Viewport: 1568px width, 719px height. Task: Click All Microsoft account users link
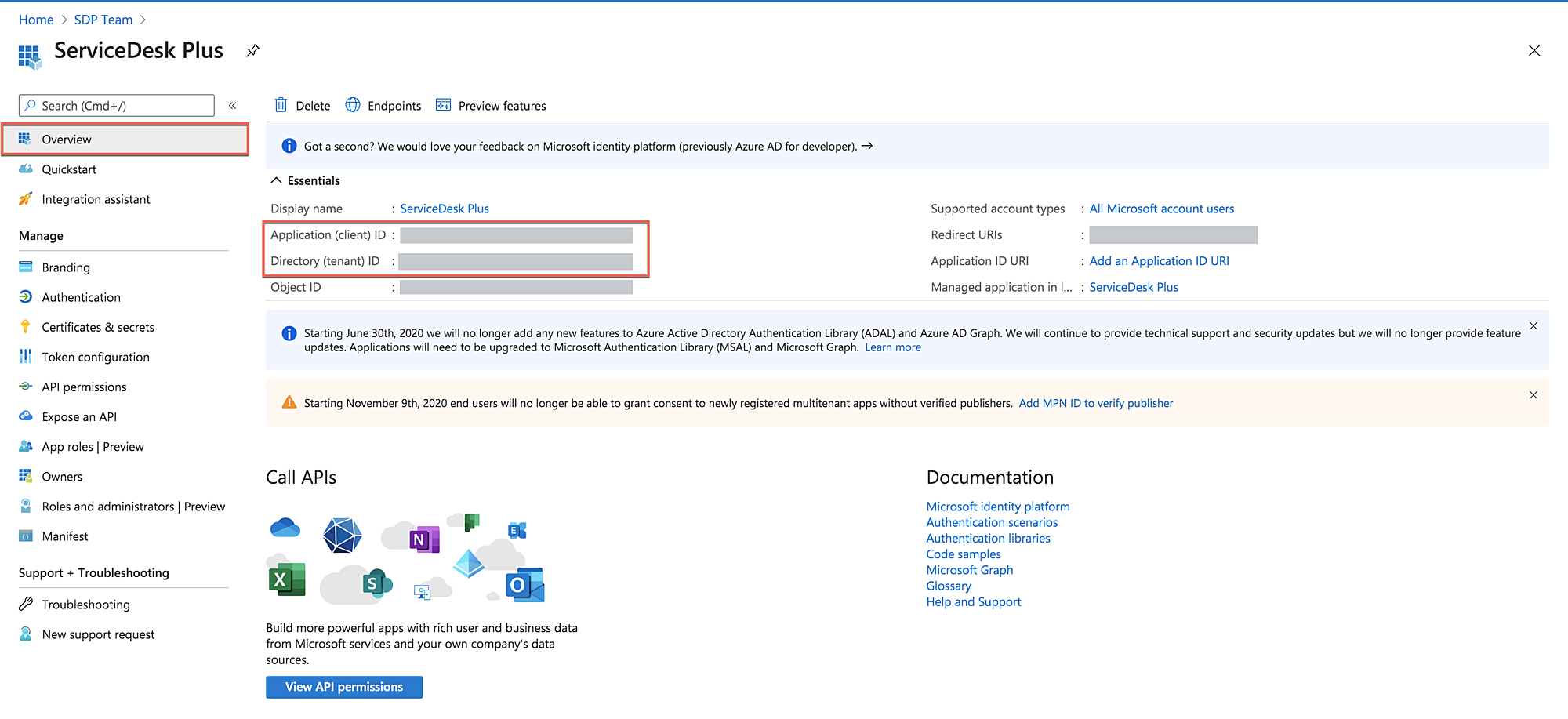(1162, 209)
